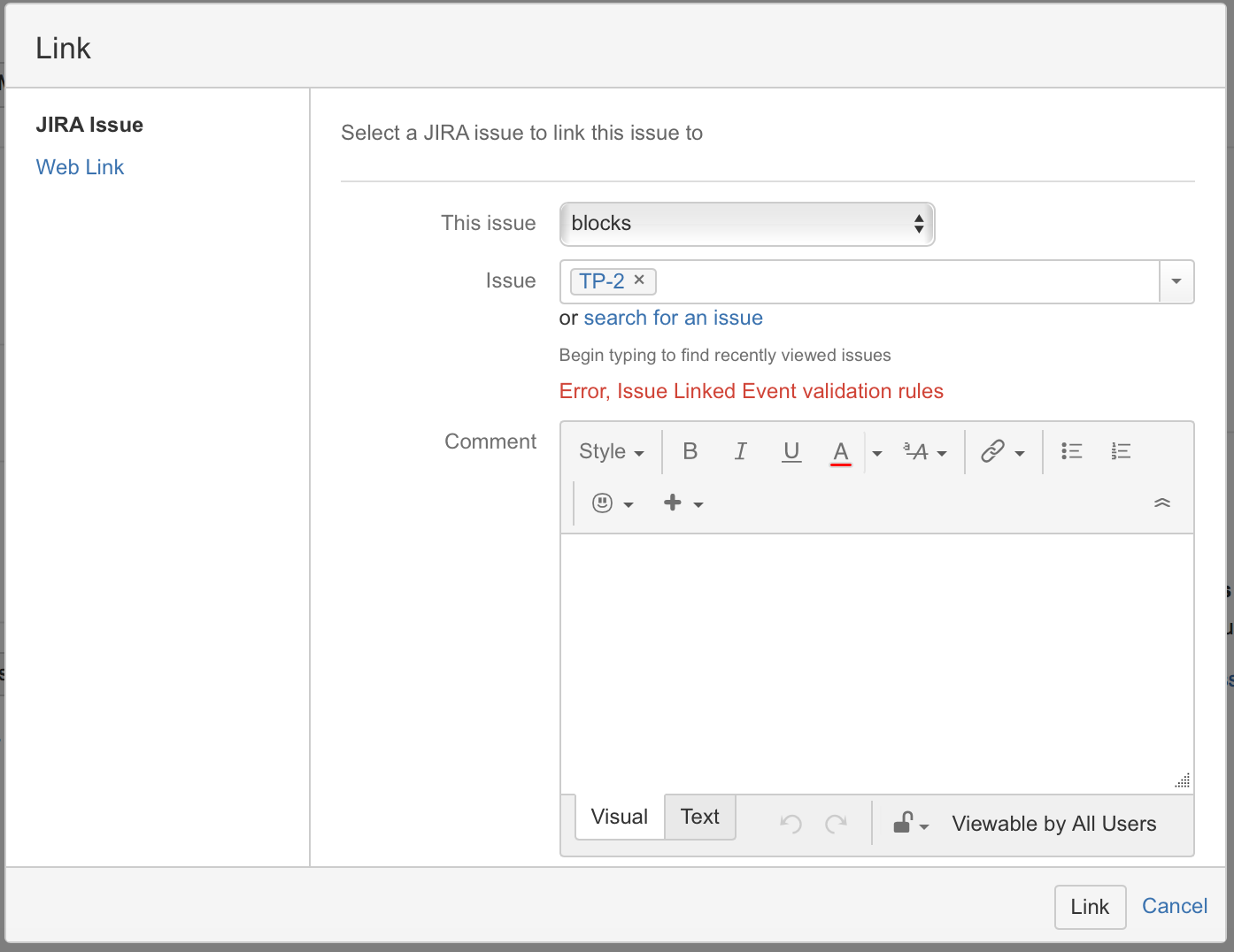The width and height of the screenshot is (1234, 952).
Task: Open the insert plus menu
Action: [x=683, y=503]
